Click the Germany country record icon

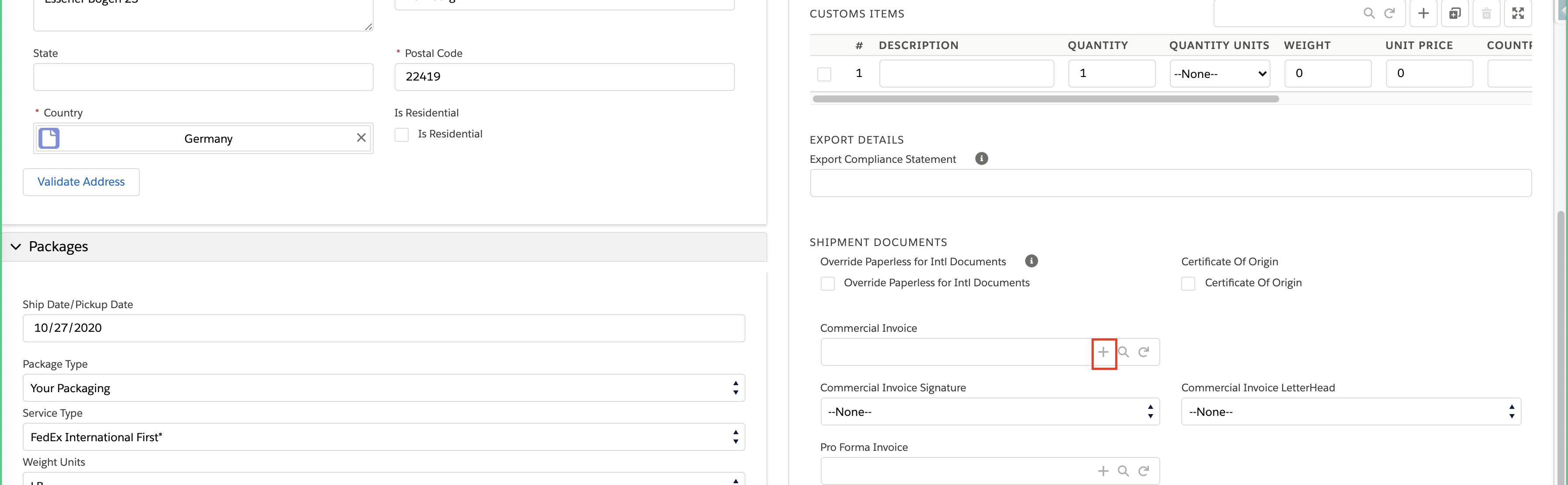click(x=49, y=138)
